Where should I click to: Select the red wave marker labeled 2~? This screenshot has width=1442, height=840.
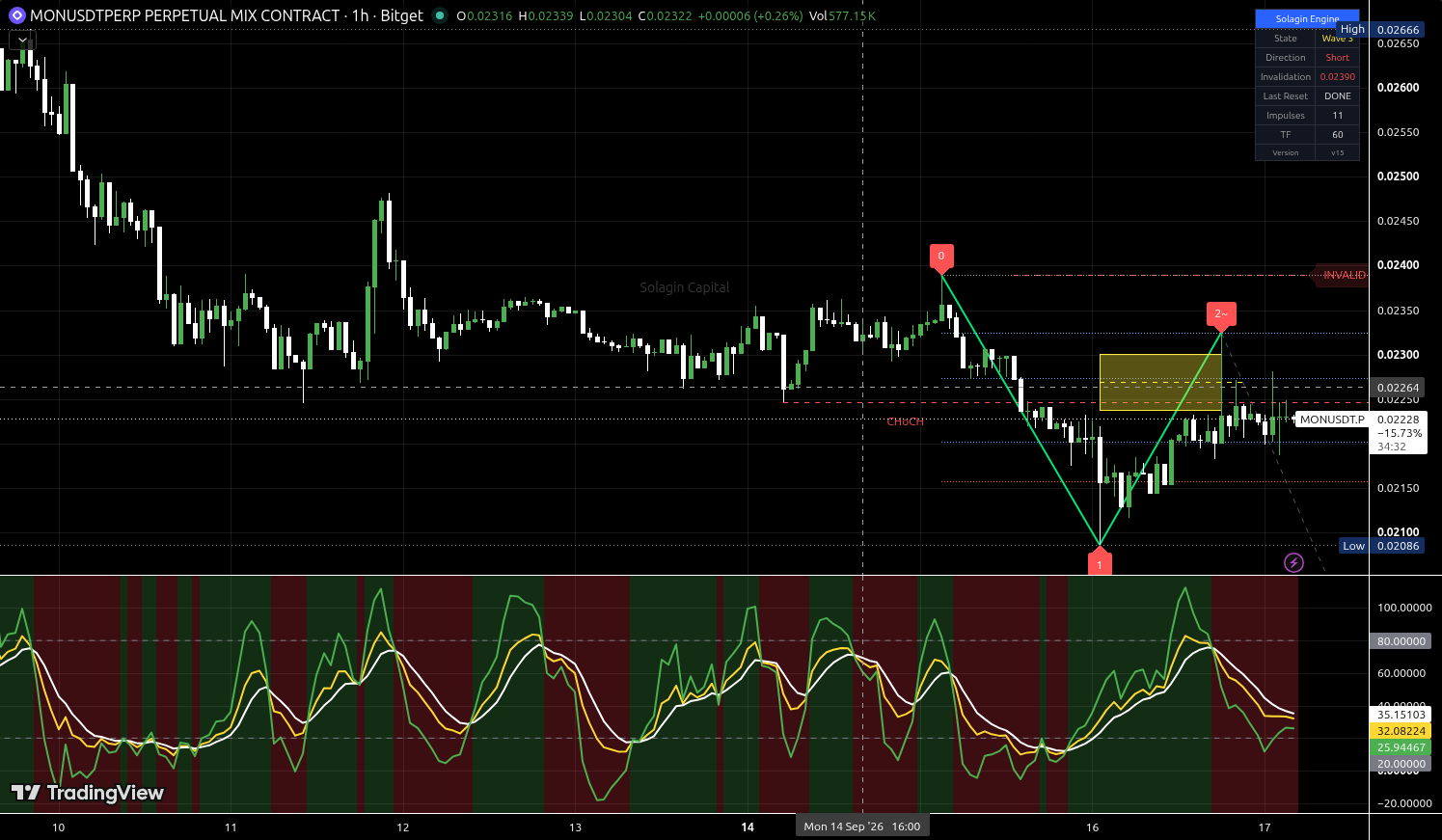point(1221,314)
